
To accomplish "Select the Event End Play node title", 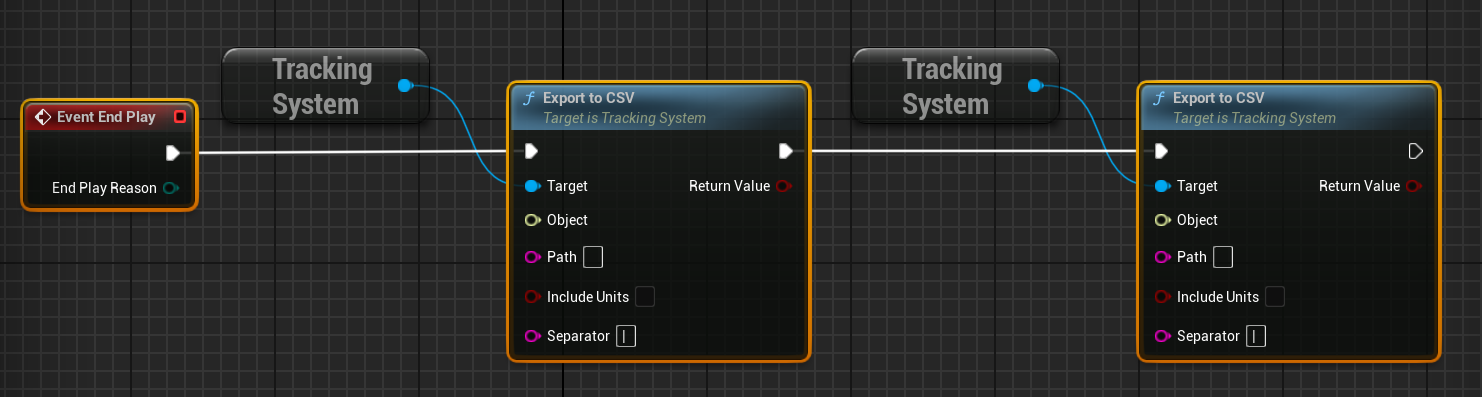I will [106, 117].
